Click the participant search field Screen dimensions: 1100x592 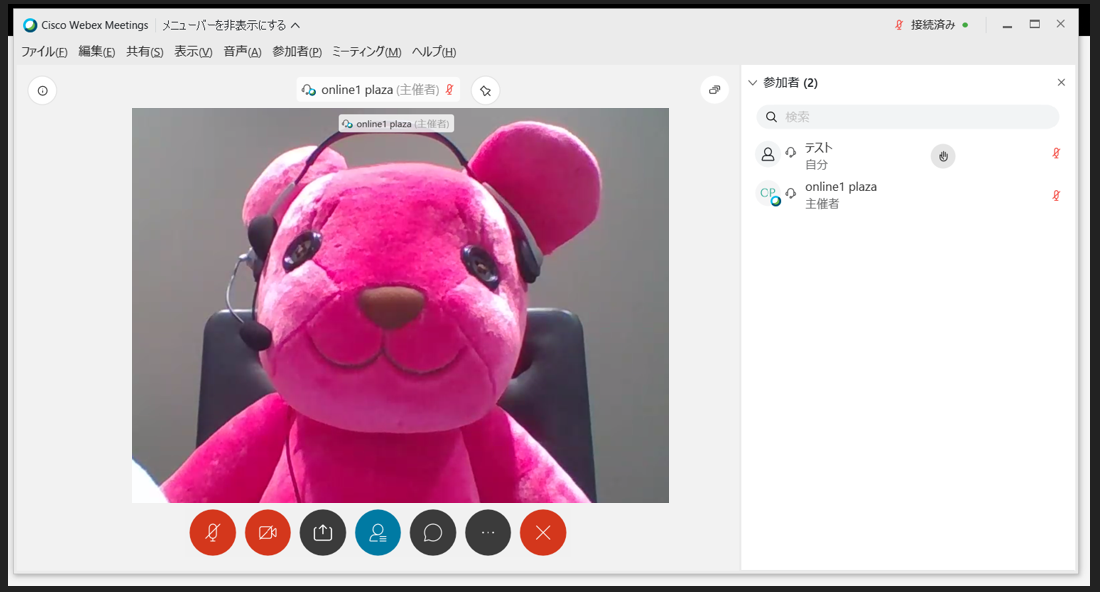pos(907,116)
